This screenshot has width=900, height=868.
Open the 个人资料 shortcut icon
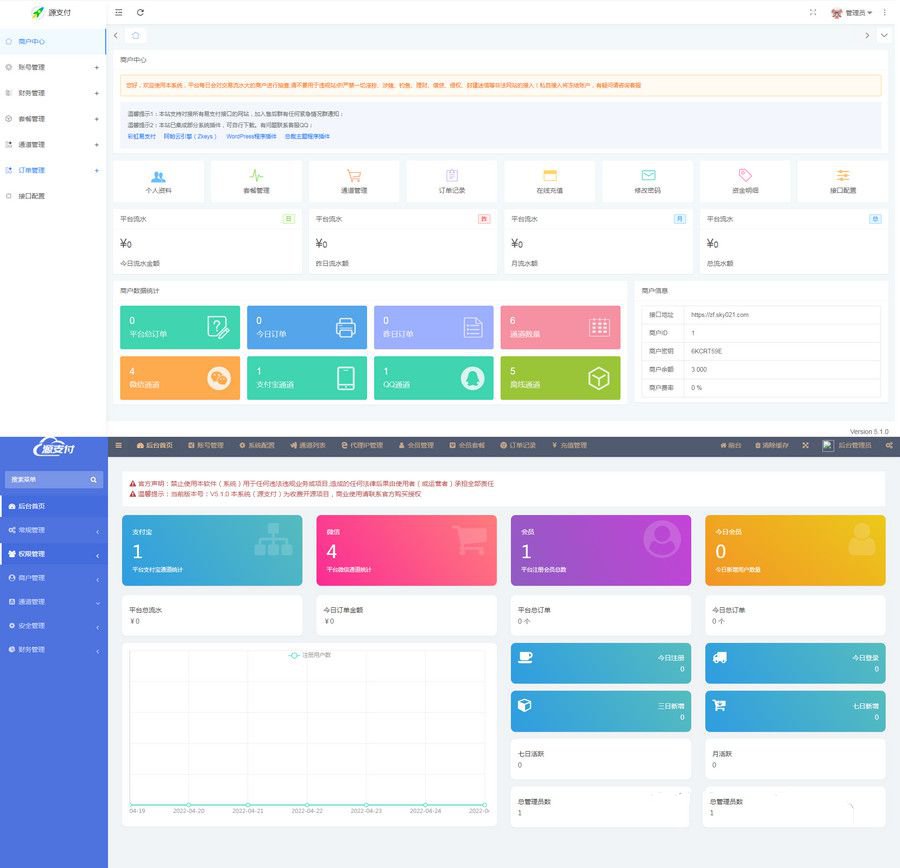[158, 176]
